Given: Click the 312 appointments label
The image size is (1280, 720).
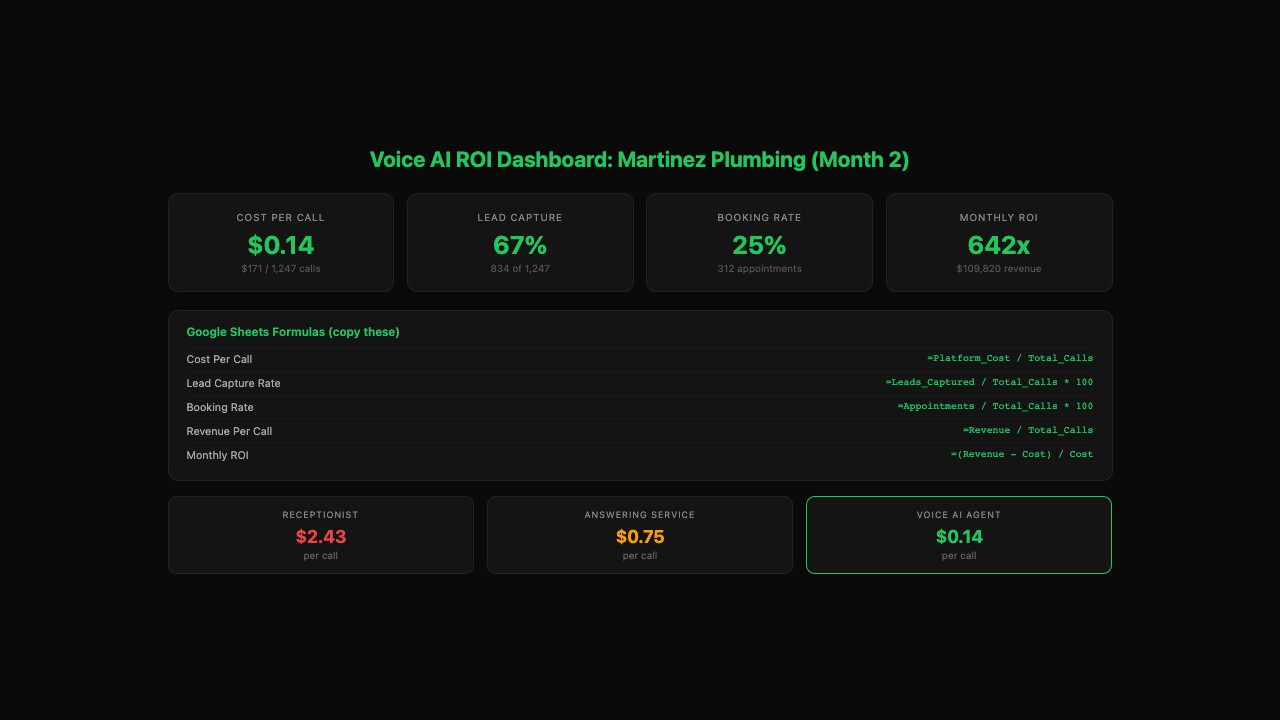Looking at the screenshot, I should click(x=759, y=268).
